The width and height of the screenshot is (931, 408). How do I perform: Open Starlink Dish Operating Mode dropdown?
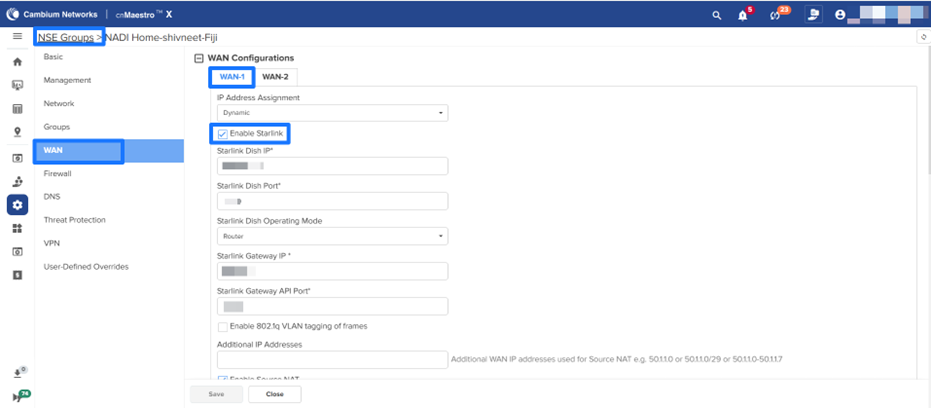[x=331, y=236]
